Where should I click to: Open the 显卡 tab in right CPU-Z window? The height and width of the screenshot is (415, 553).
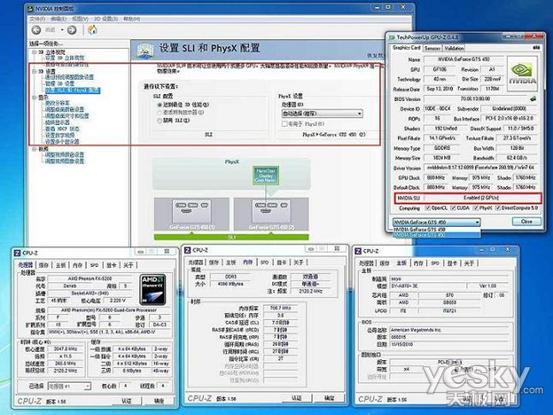pyautogui.click(x=452, y=263)
